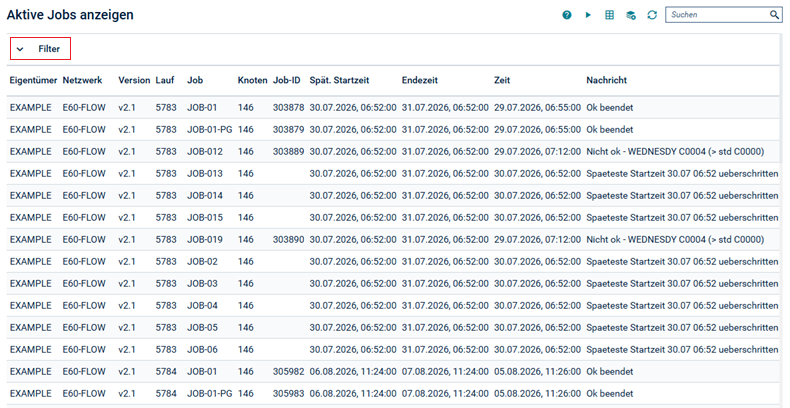
Task: Click the play arrow icon in toolbar
Action: [588, 15]
